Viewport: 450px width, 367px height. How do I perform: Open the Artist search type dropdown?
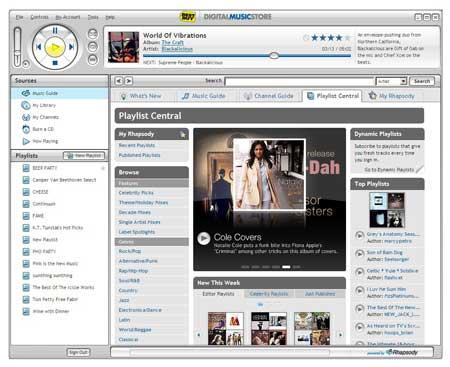click(391, 81)
